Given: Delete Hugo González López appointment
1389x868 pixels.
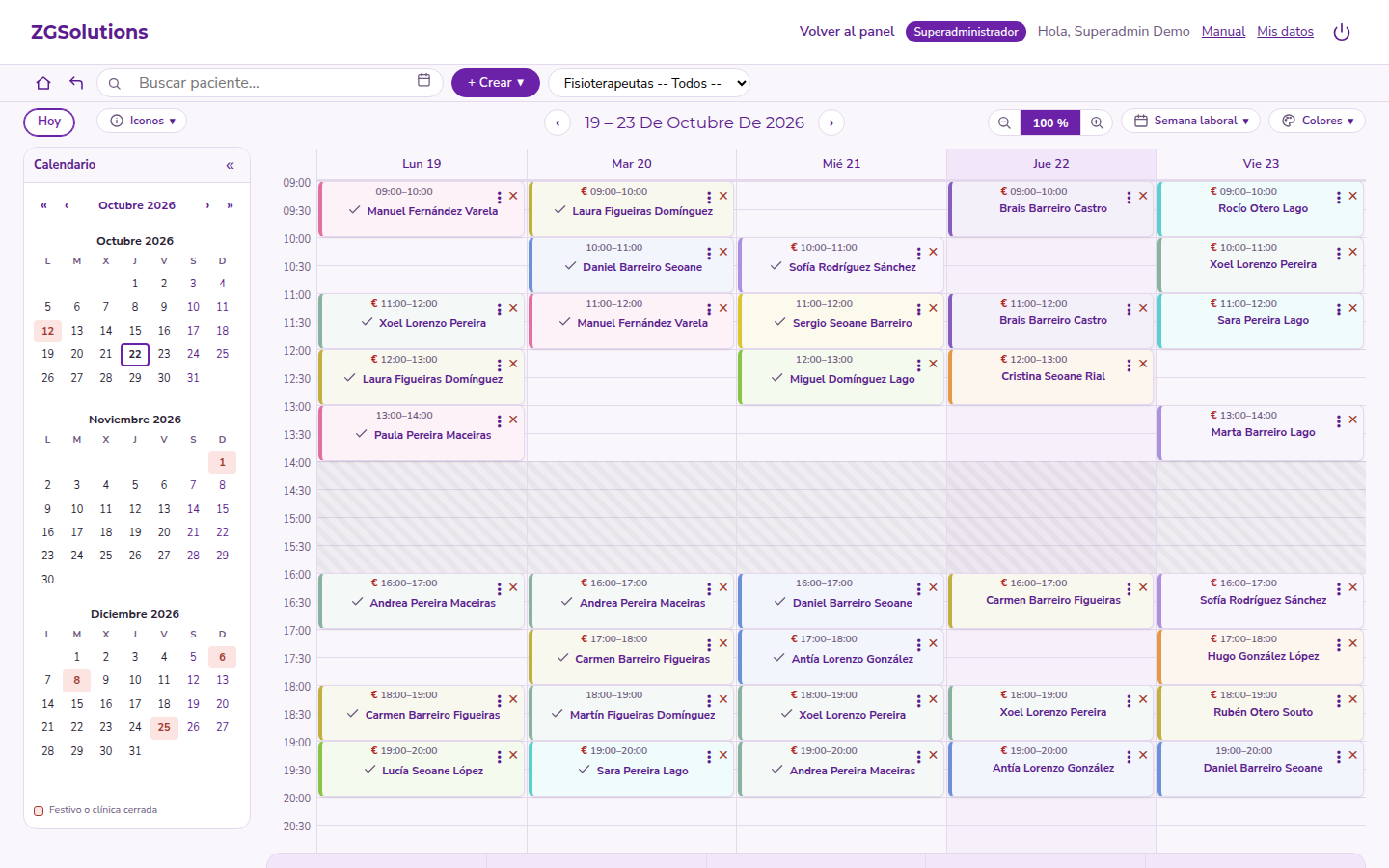Looking at the screenshot, I should tap(1352, 643).
